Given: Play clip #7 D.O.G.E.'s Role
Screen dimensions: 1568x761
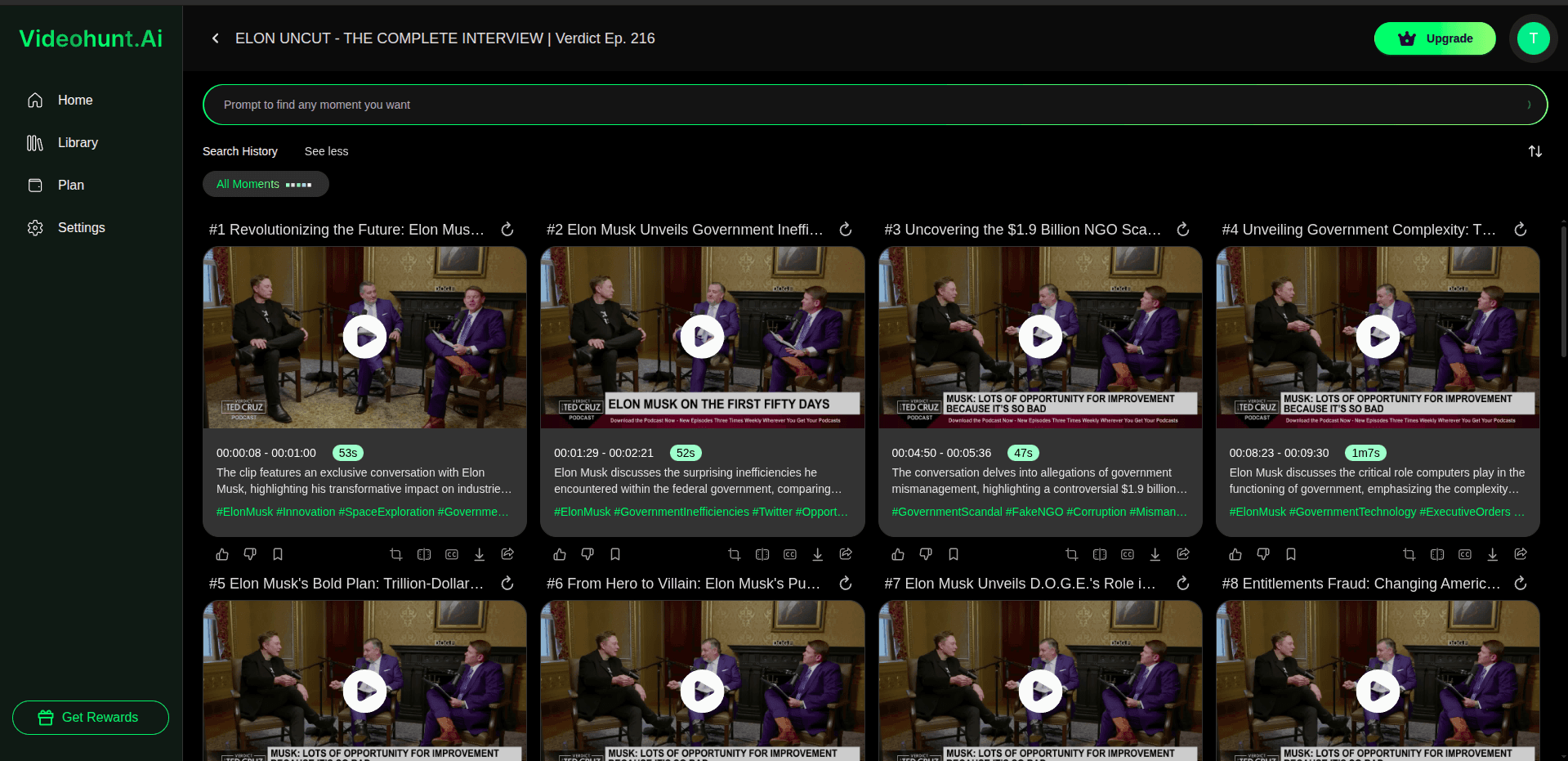Looking at the screenshot, I should coord(1040,692).
